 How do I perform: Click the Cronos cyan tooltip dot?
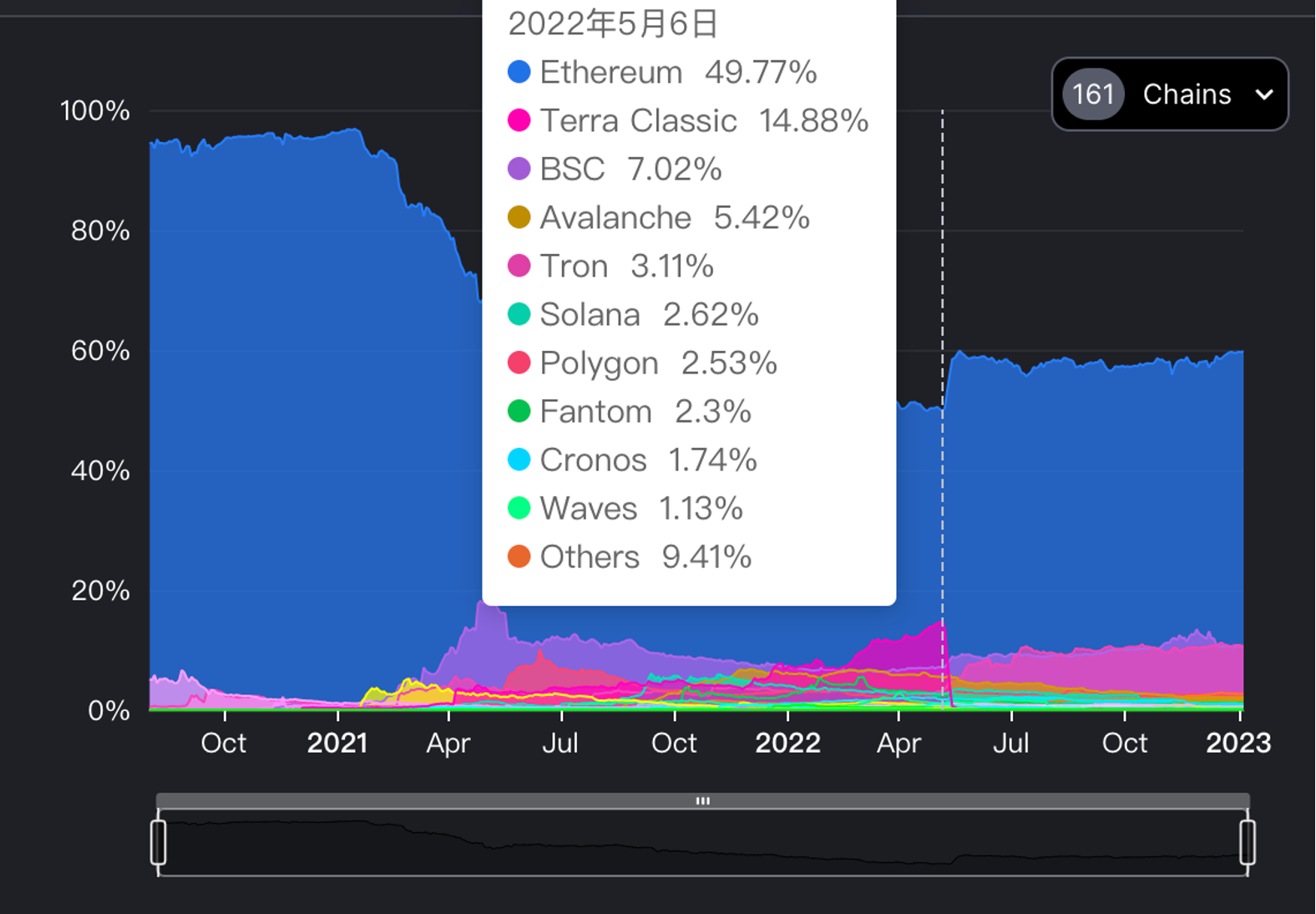519,460
